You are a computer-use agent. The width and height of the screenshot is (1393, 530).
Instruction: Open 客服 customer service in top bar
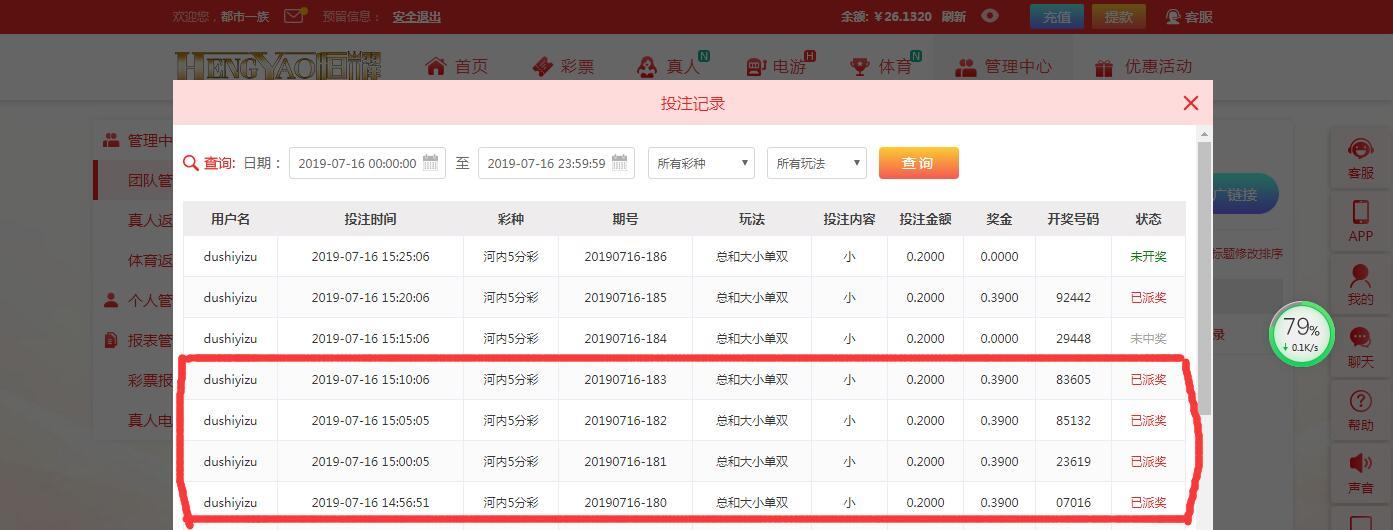pyautogui.click(x=1189, y=16)
